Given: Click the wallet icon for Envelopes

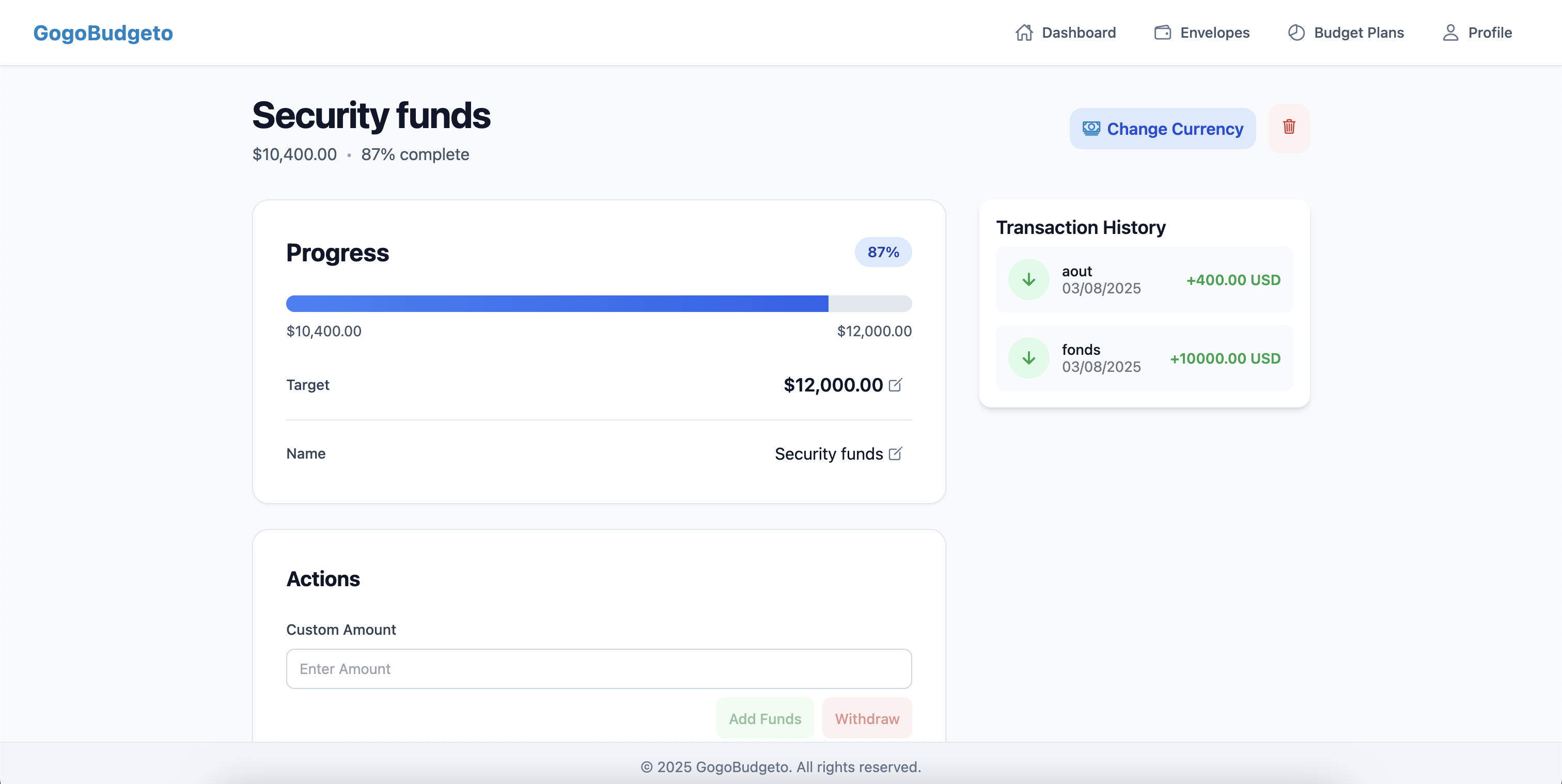Looking at the screenshot, I should [x=1162, y=33].
